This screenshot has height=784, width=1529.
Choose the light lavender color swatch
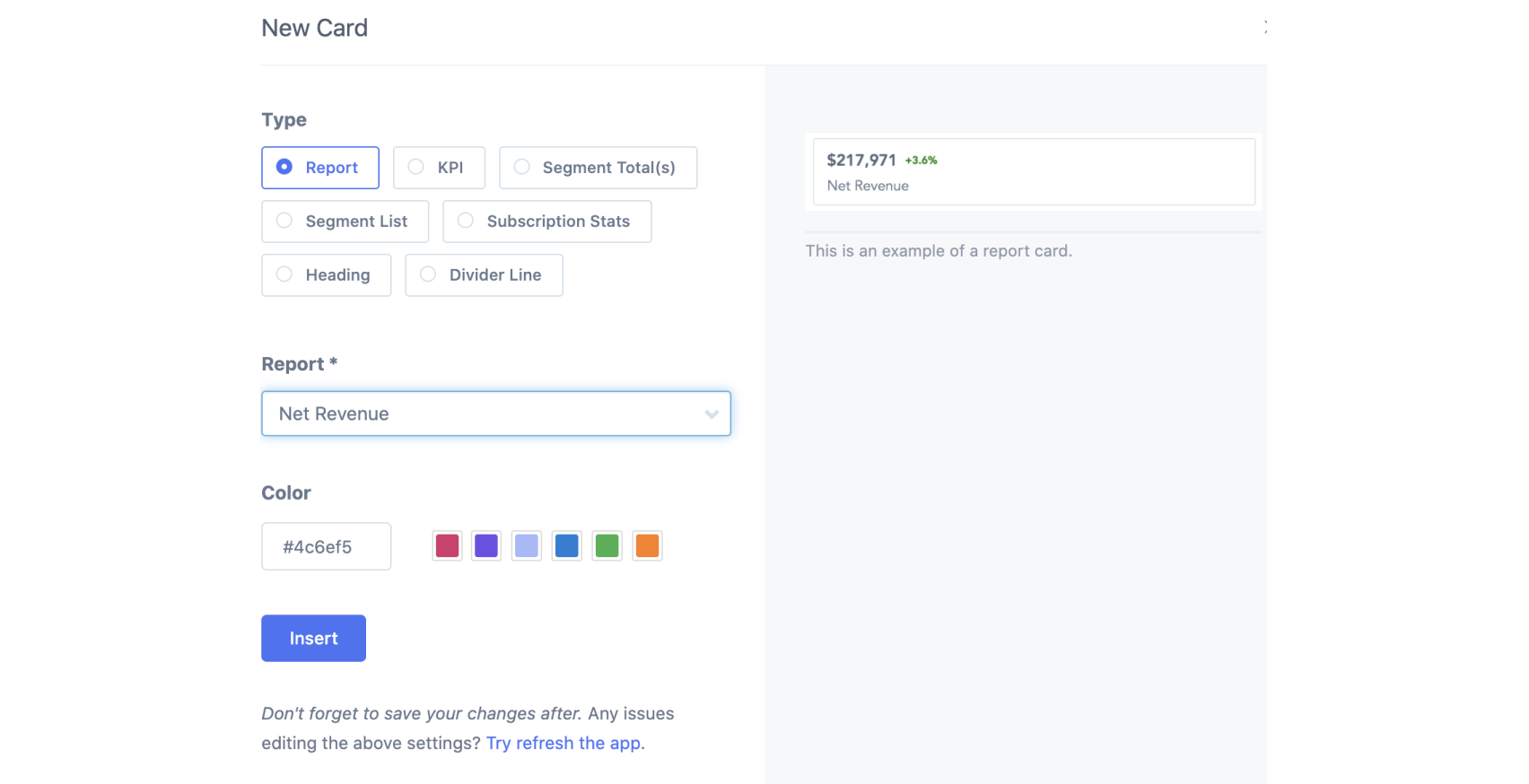click(x=527, y=545)
